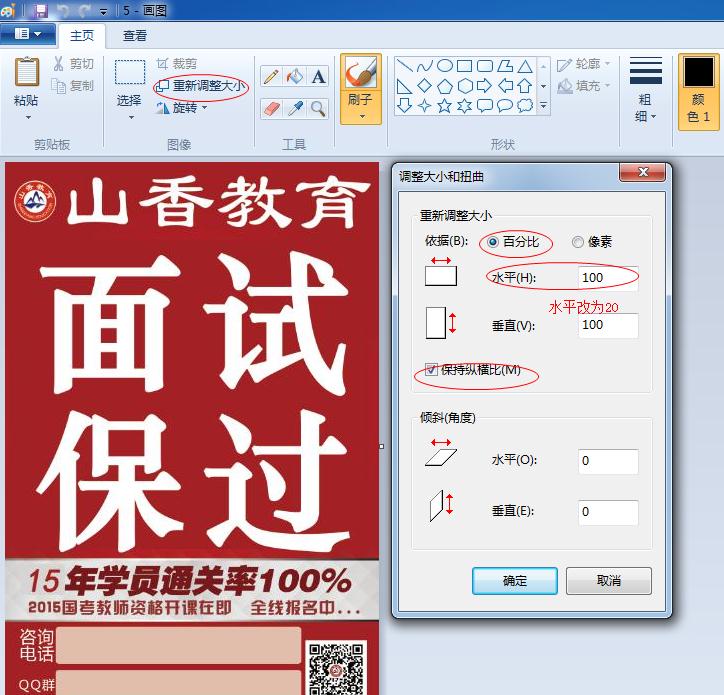The image size is (724, 695).
Task: Click the Paste clipboard icon
Action: (26, 72)
